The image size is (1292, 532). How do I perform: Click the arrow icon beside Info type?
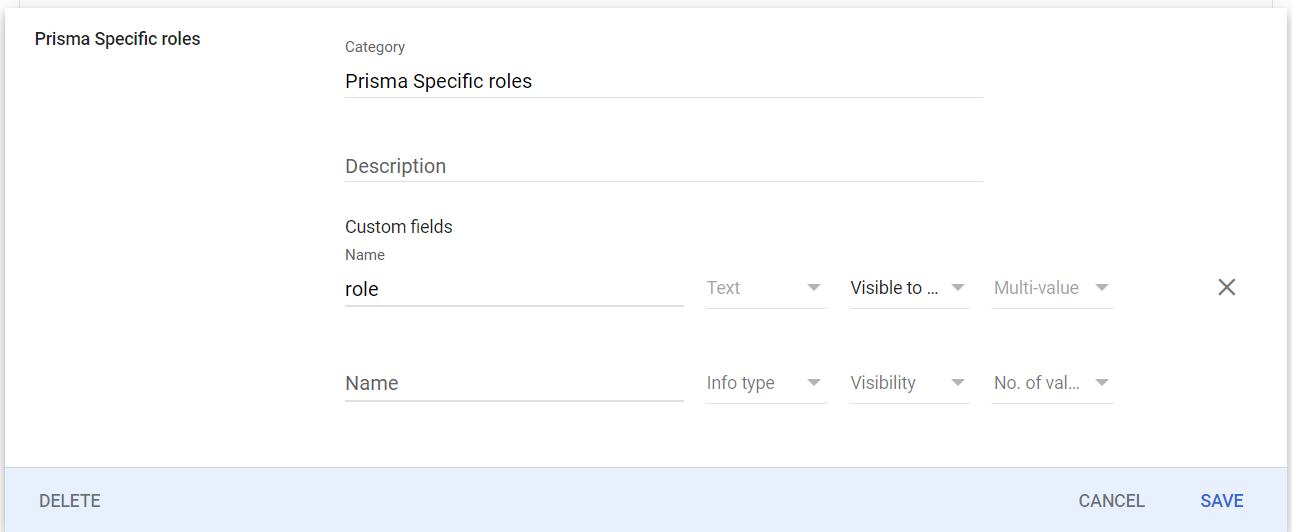(x=814, y=383)
